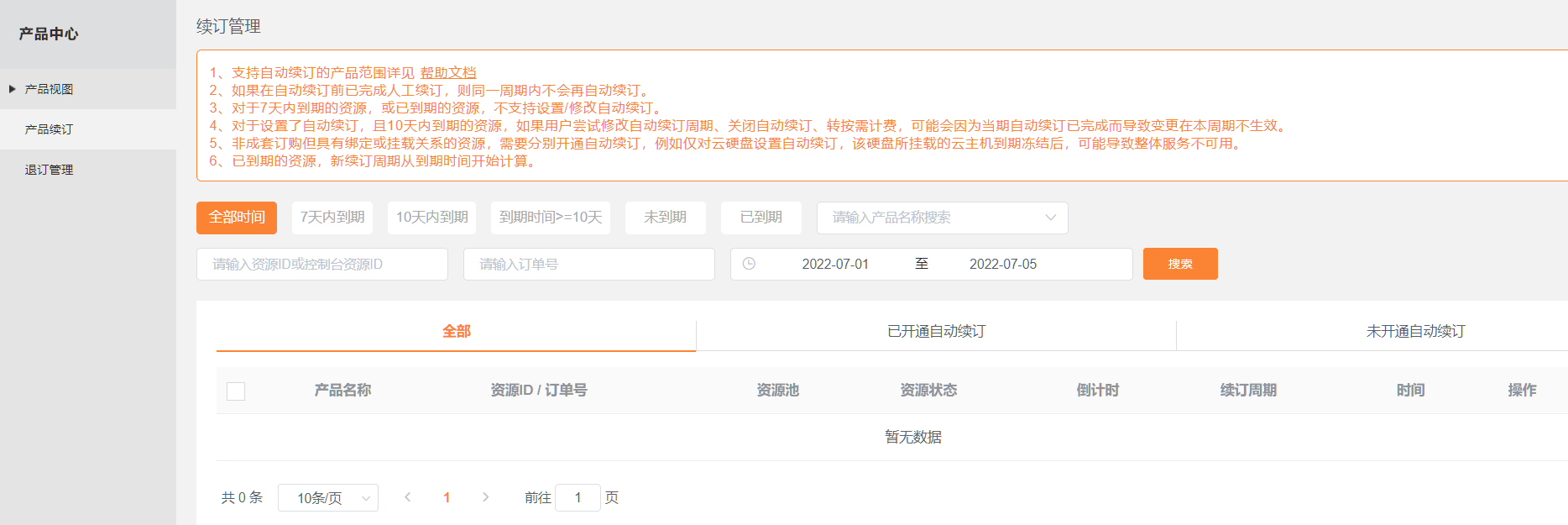Viewport: 1568px width, 525px height.
Task: Click the orange 搜索 button
Action: 1179,264
